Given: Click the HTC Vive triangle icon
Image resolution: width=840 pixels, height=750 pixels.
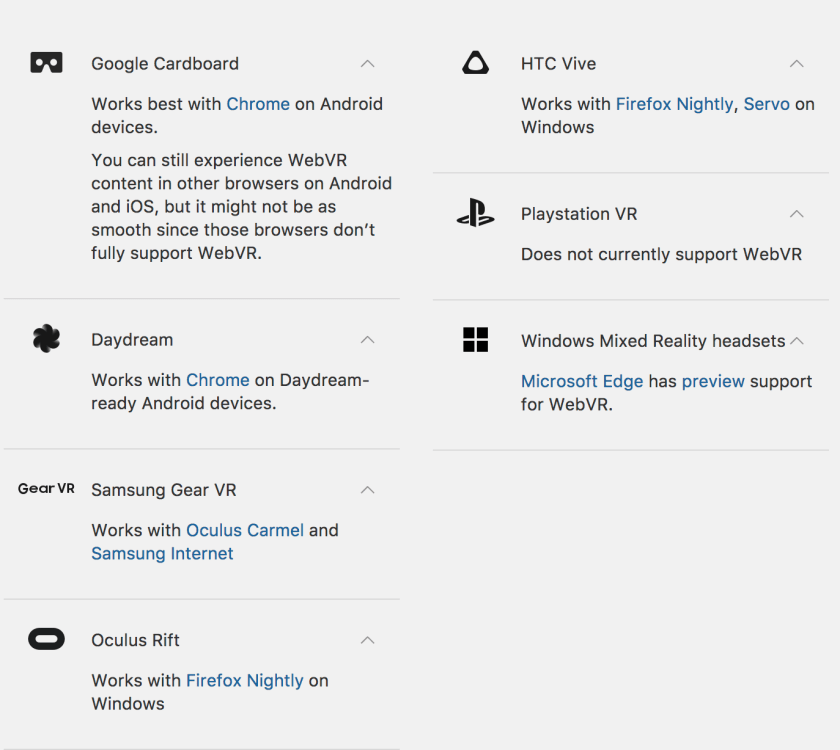Looking at the screenshot, I should pos(476,63).
